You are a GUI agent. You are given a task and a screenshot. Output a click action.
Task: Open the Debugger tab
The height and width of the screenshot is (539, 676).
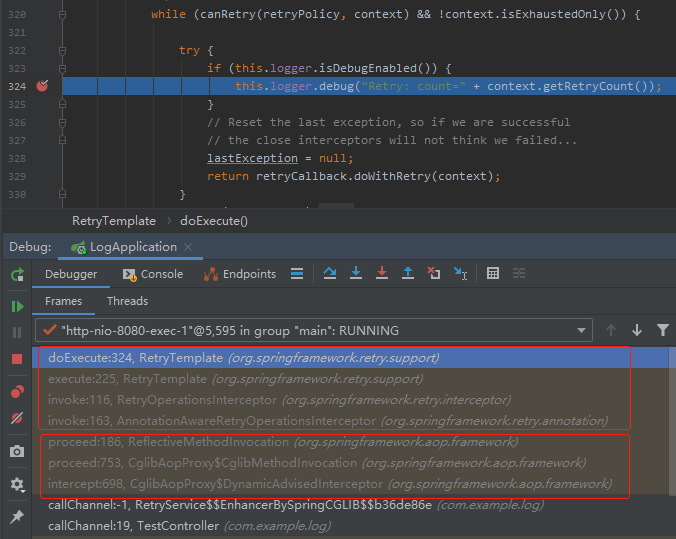pyautogui.click(x=71, y=274)
